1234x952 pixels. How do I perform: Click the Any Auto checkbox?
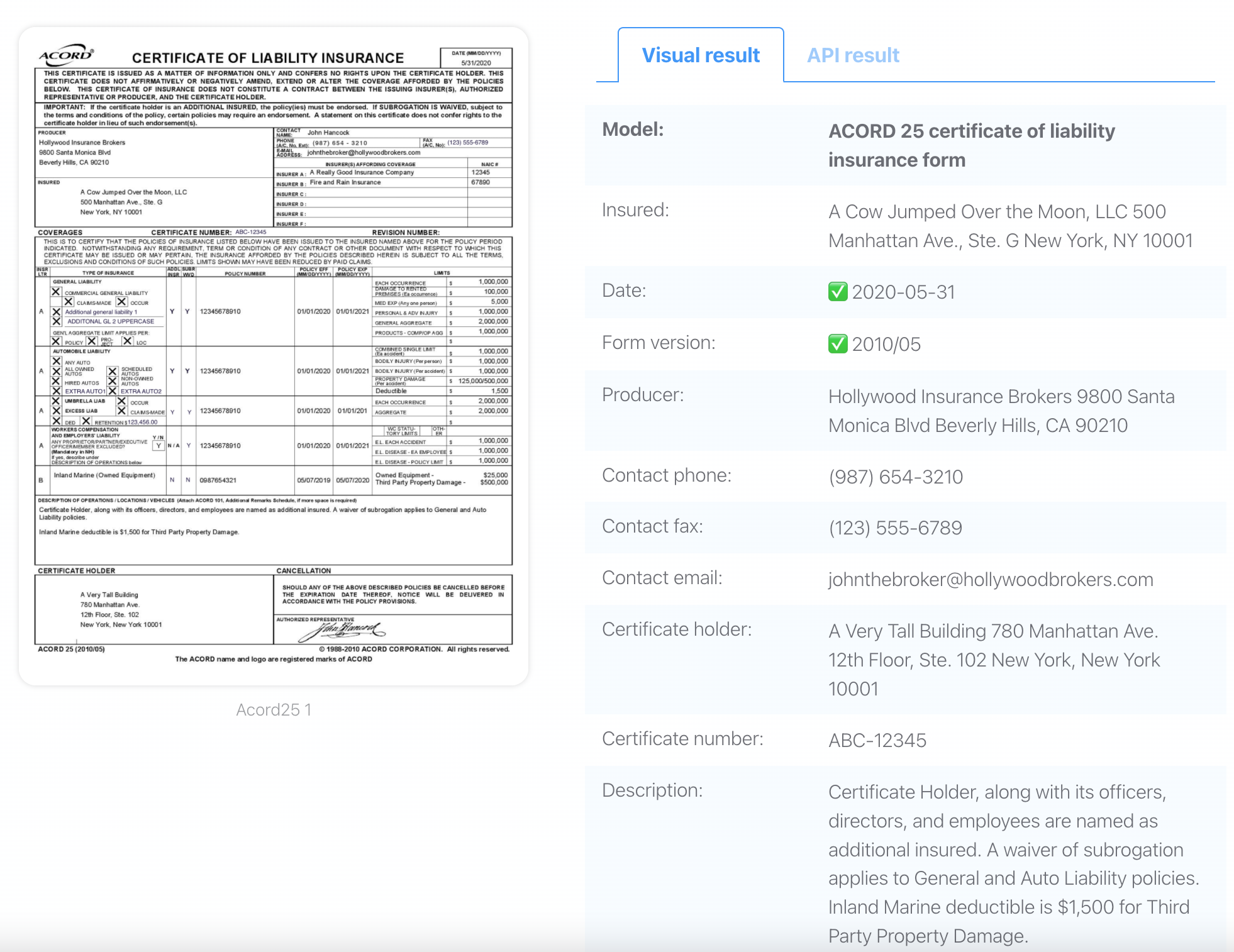pyautogui.click(x=57, y=362)
